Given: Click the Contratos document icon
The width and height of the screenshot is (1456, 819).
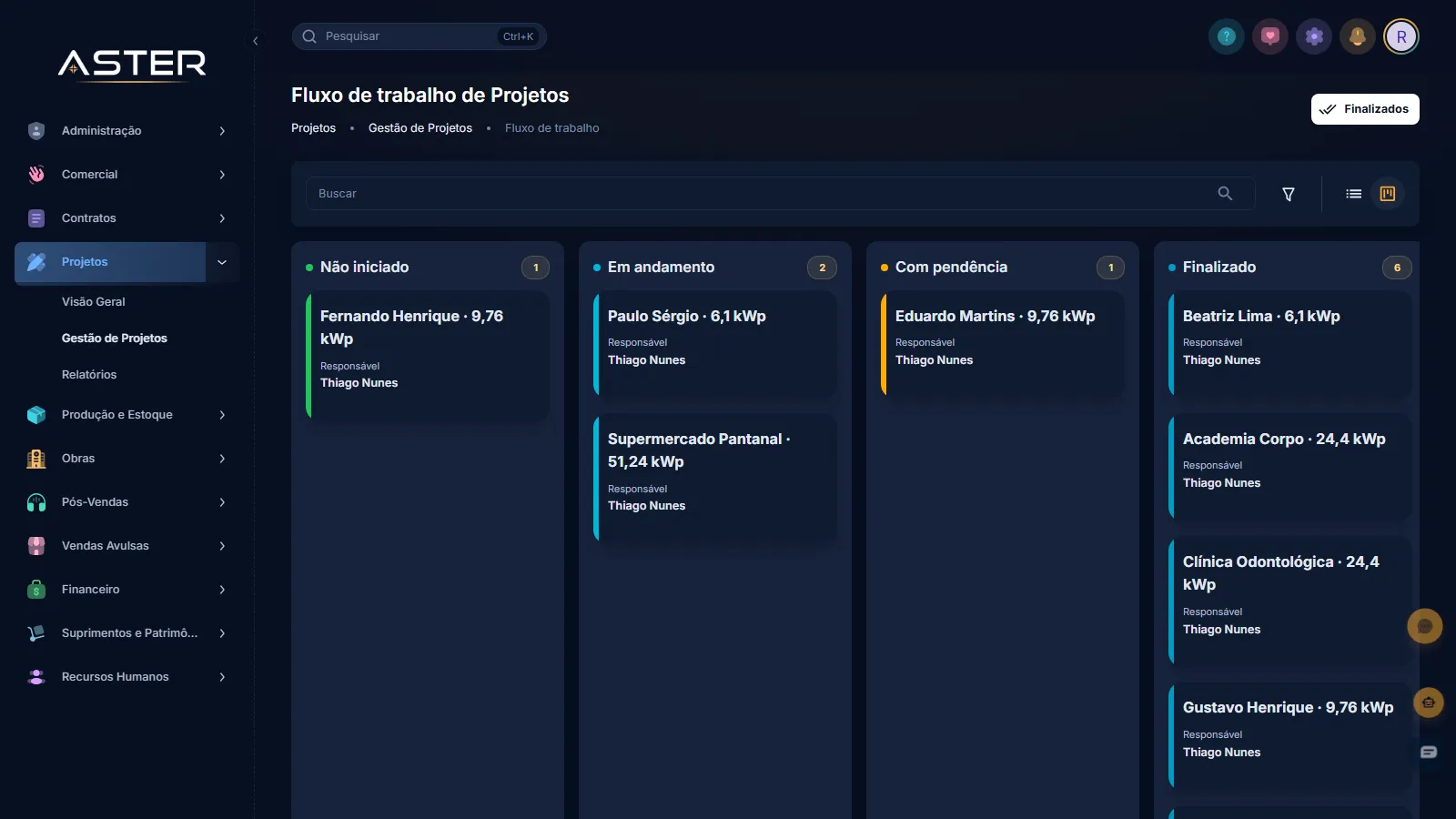Looking at the screenshot, I should click(x=36, y=218).
